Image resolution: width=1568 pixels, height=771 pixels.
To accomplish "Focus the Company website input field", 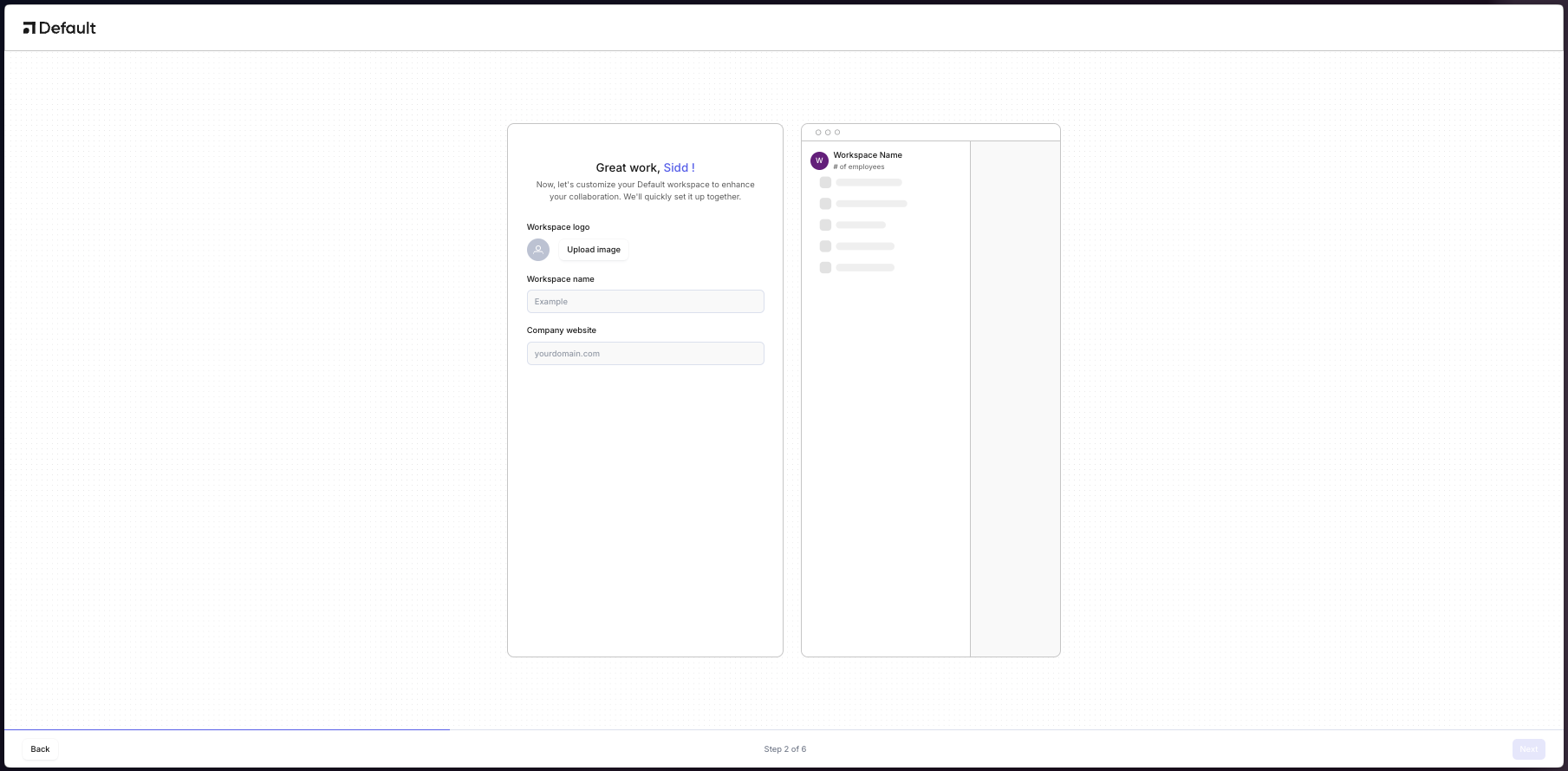I will tap(646, 353).
